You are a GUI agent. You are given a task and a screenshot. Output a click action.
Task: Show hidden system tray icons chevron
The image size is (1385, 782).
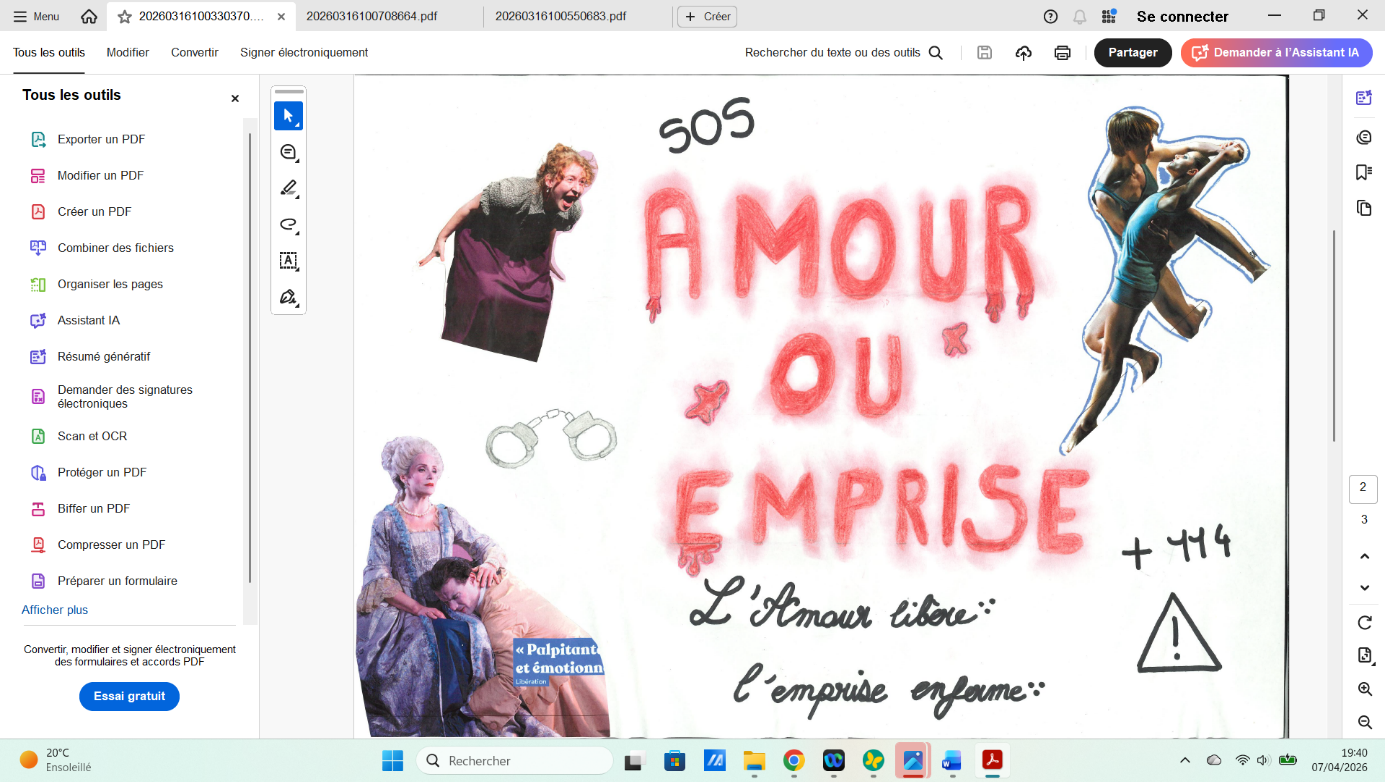tap(1185, 760)
